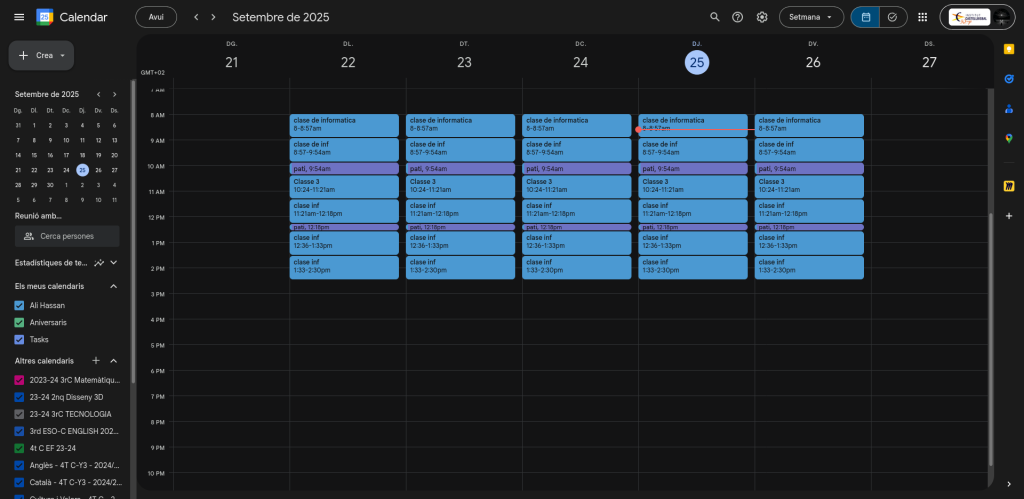Image resolution: width=1024 pixels, height=499 pixels.
Task: Uncheck the Ali Hassan calendar
Action: pos(19,305)
